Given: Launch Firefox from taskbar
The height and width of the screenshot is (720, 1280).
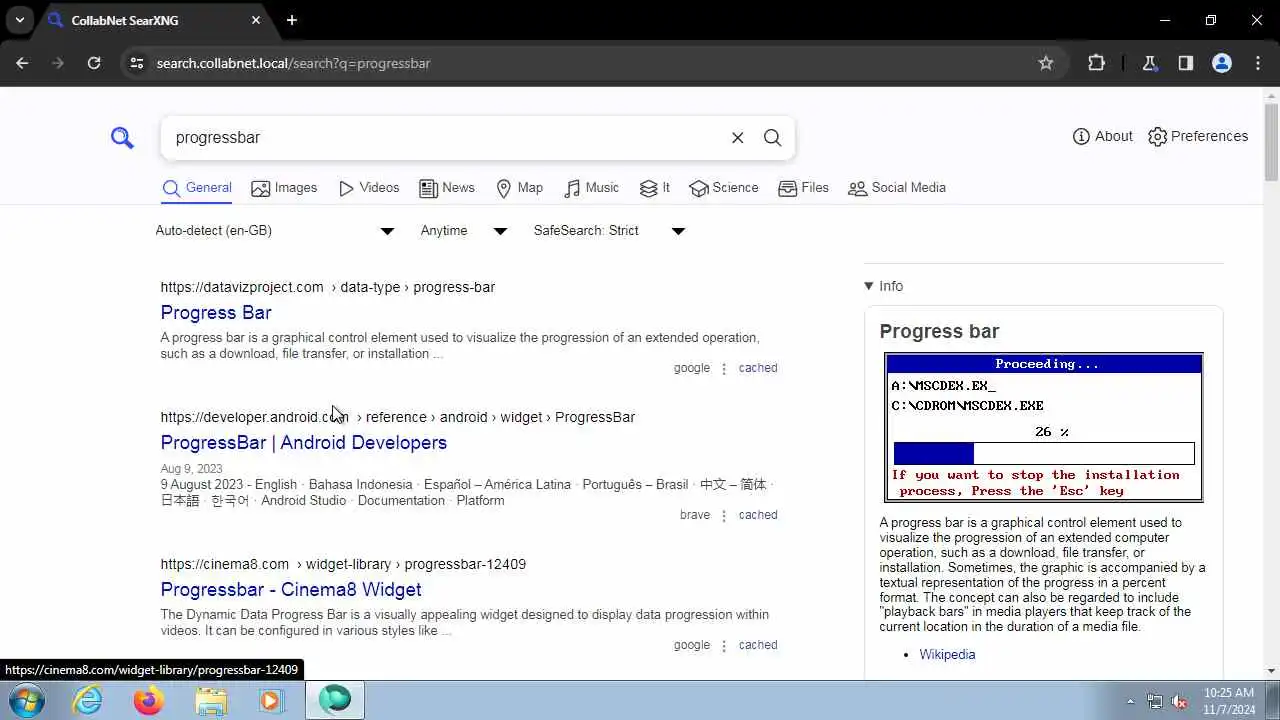Looking at the screenshot, I should pos(149,701).
